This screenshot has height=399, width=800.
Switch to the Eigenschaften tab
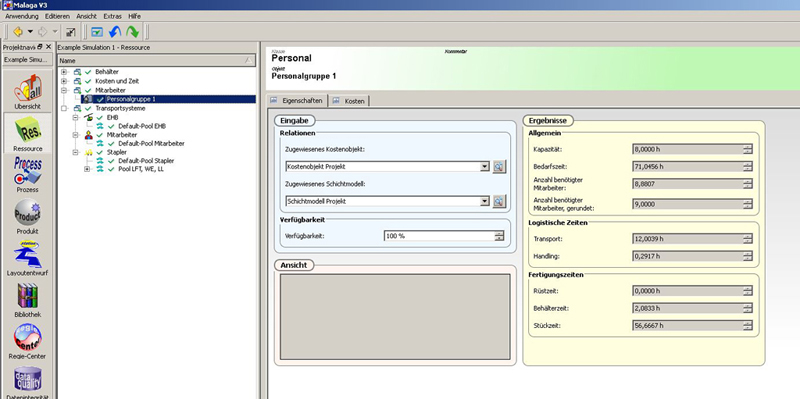(x=296, y=101)
